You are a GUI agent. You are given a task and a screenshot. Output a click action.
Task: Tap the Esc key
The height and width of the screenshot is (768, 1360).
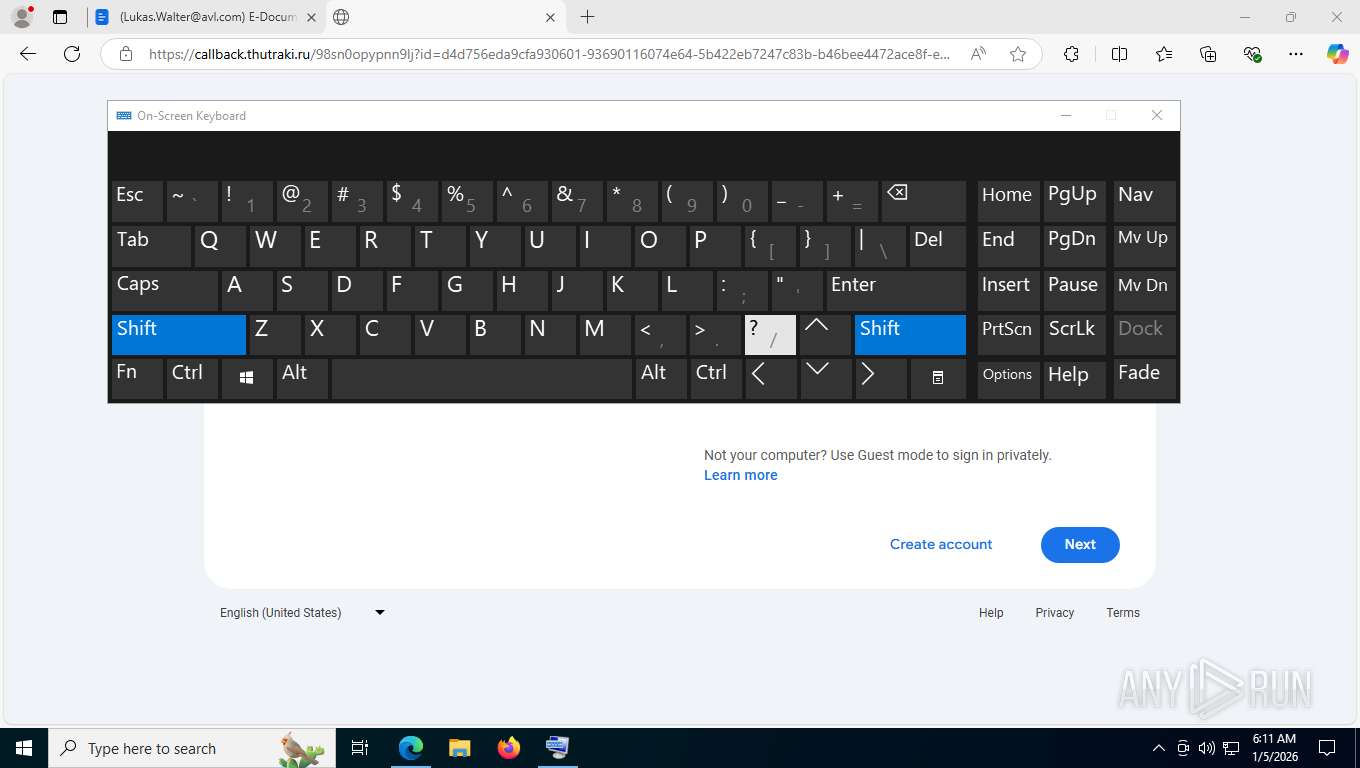coord(137,201)
